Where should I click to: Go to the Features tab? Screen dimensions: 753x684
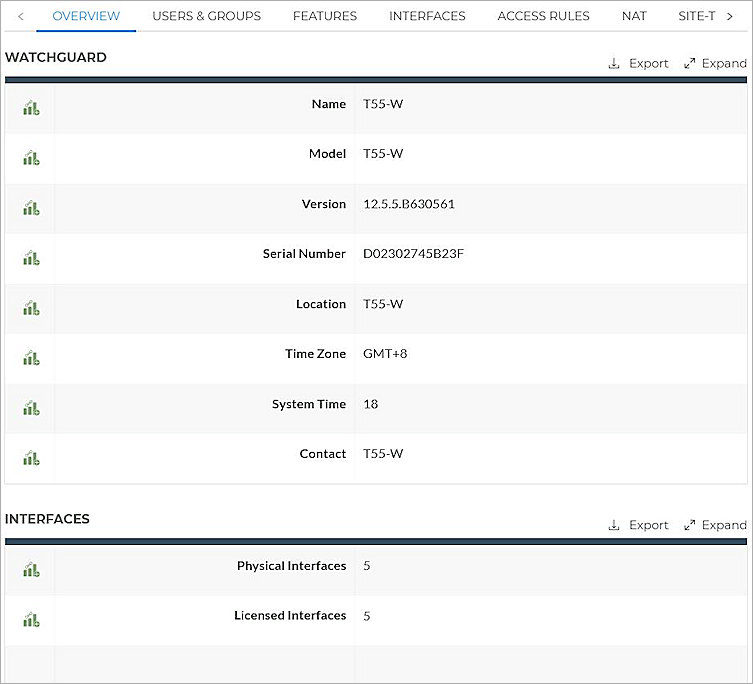pos(325,16)
